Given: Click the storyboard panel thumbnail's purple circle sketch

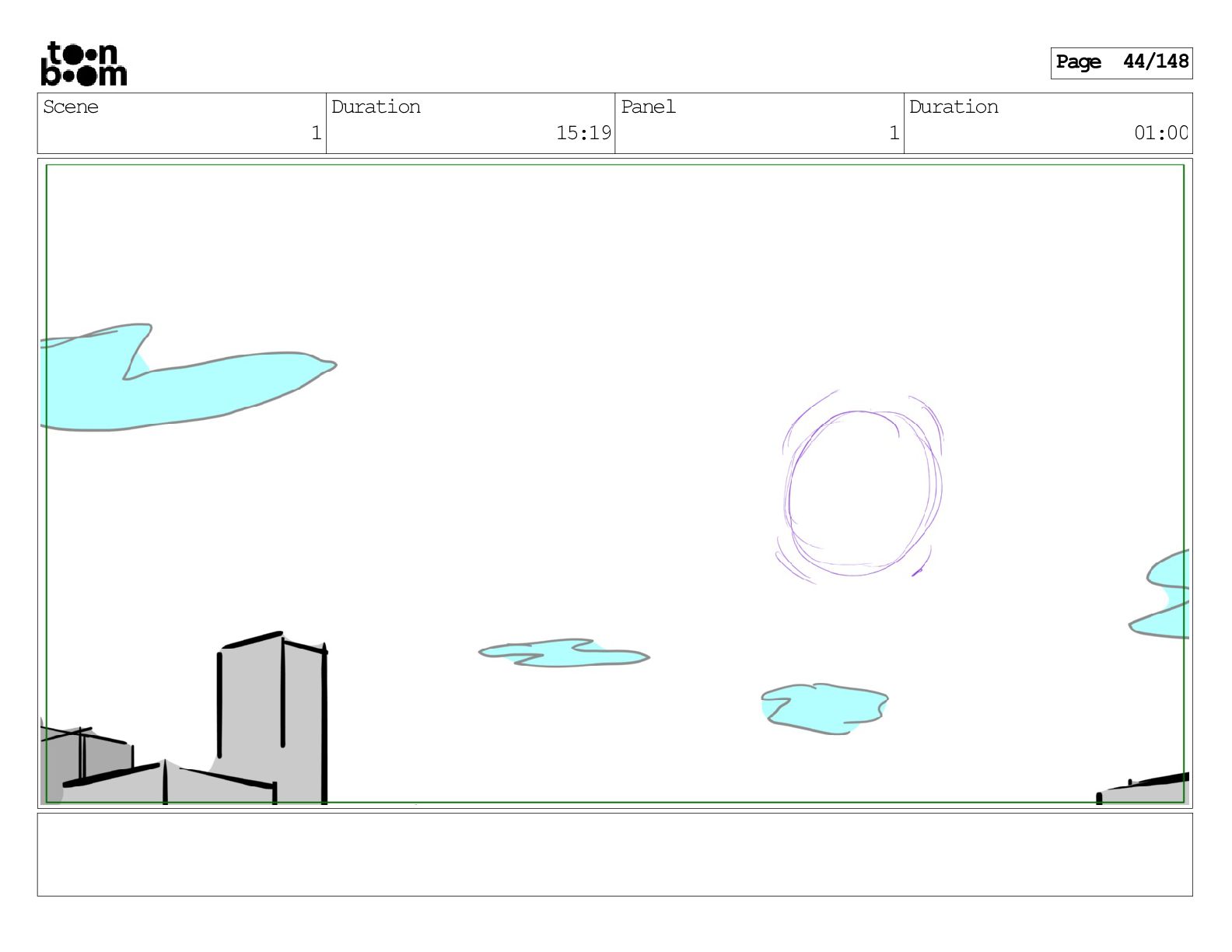Looking at the screenshot, I should click(x=859, y=488).
